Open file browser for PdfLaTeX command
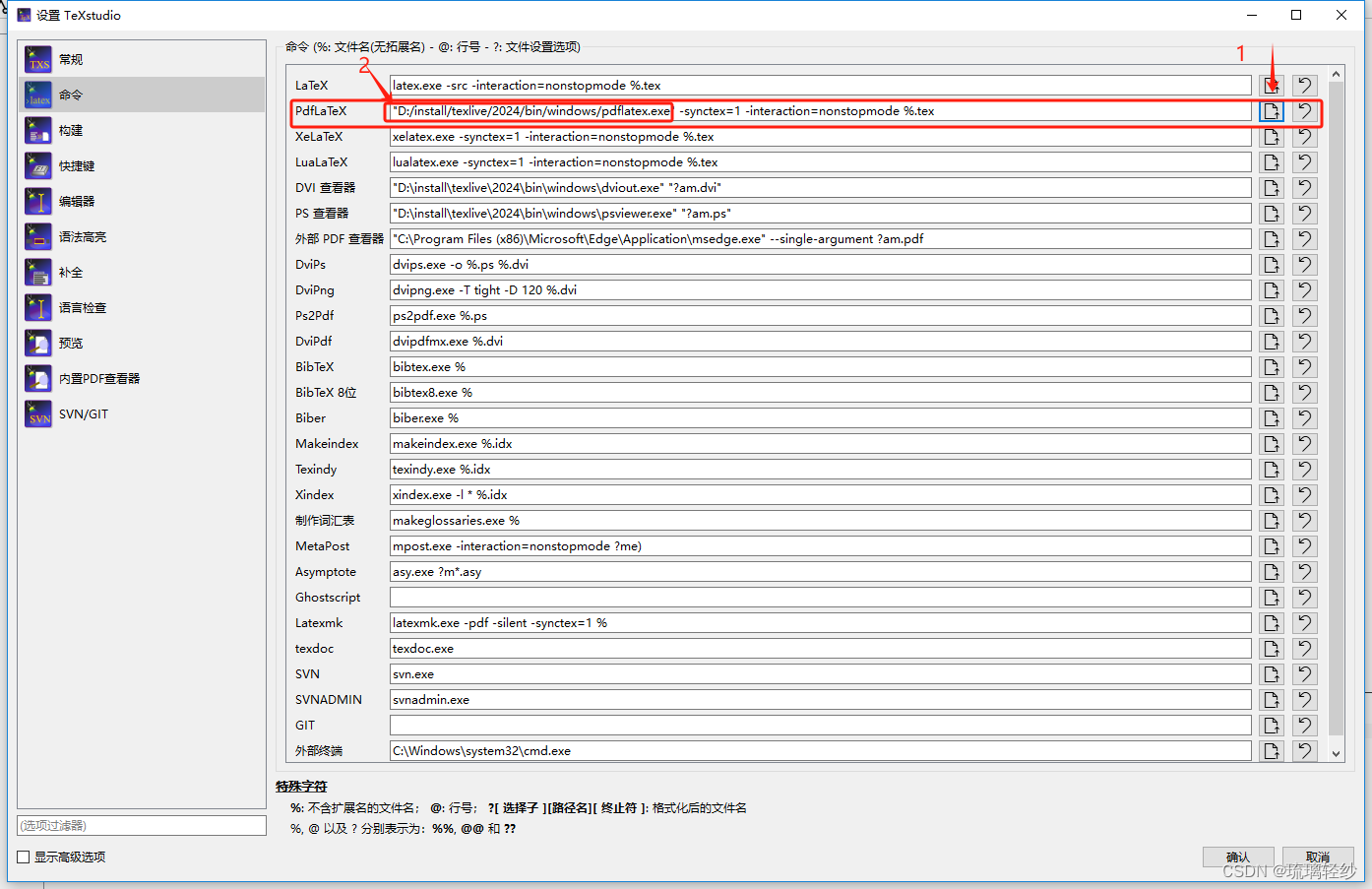Image resolution: width=1372 pixels, height=889 pixels. pos(1272,111)
